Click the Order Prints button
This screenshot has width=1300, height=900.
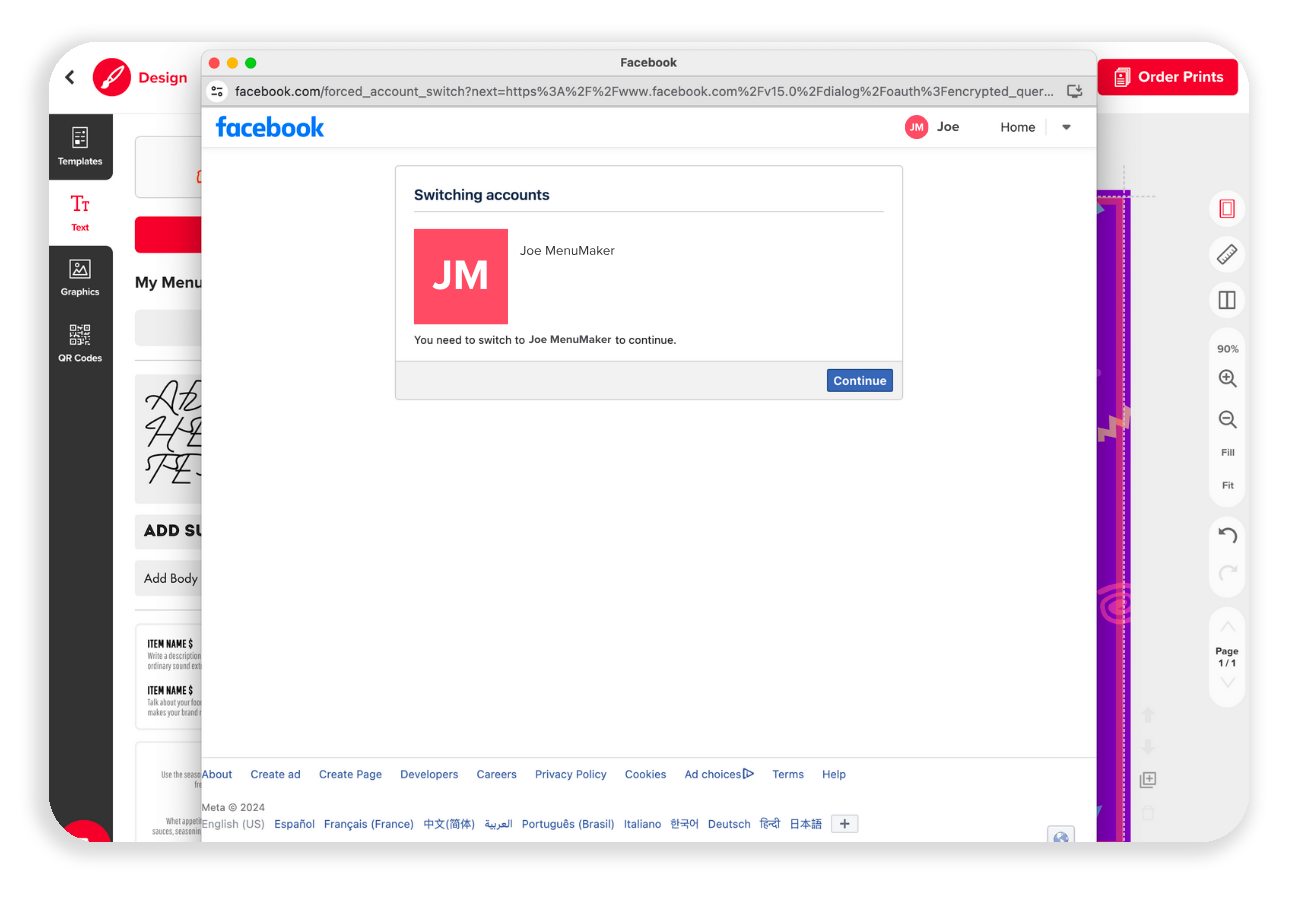1167,77
